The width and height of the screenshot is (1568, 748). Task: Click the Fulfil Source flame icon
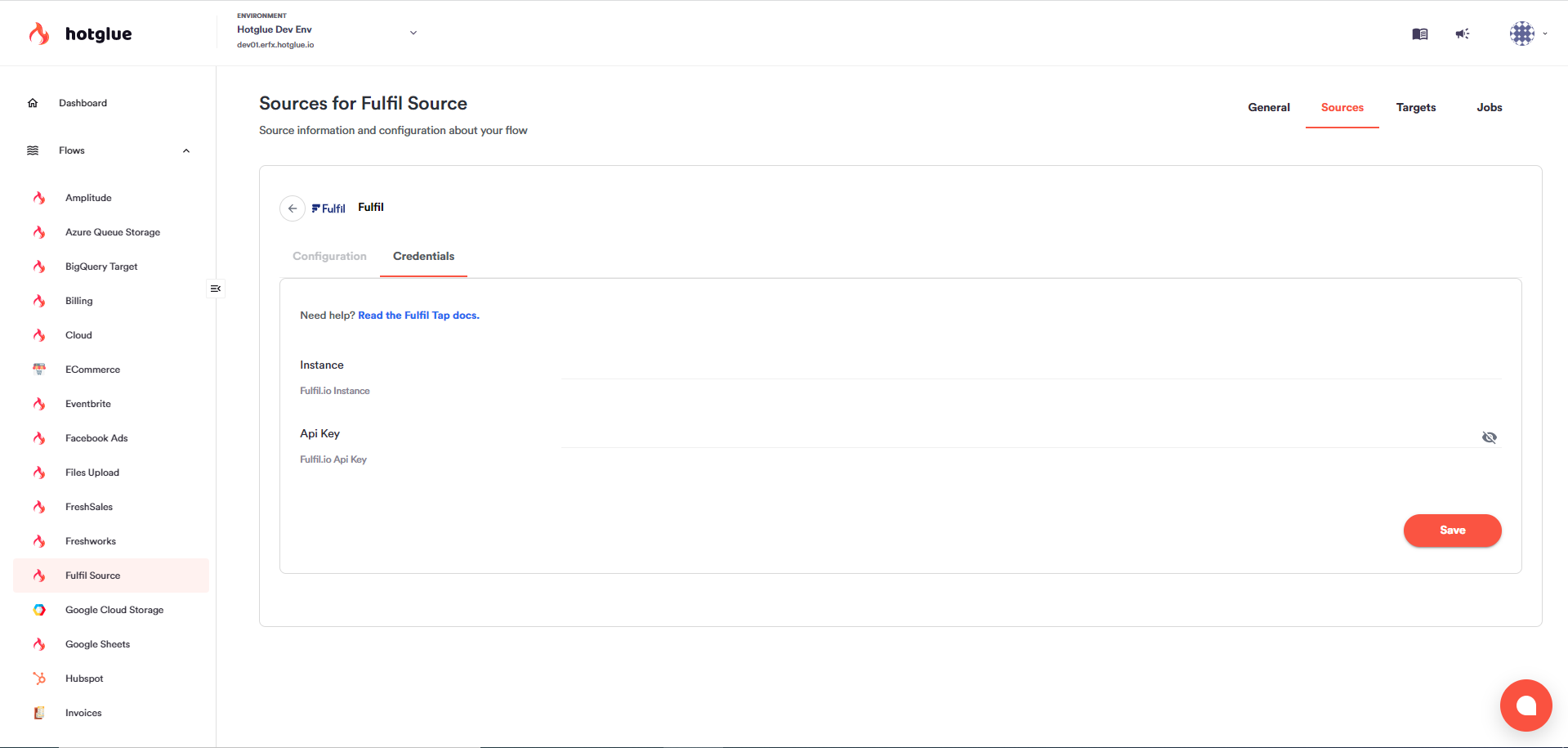tap(39, 576)
